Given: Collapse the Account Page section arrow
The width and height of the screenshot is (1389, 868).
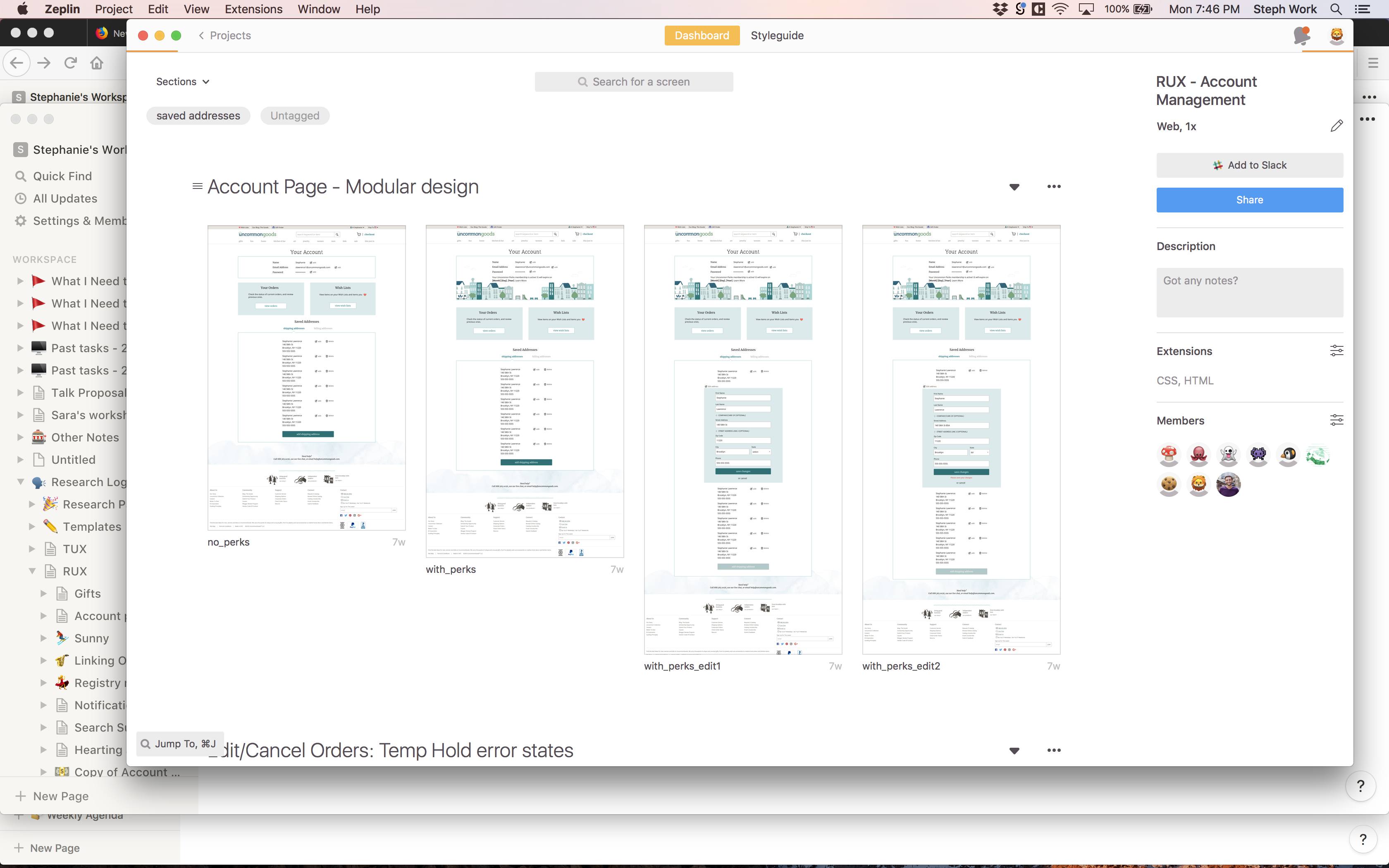Looking at the screenshot, I should click(1014, 187).
